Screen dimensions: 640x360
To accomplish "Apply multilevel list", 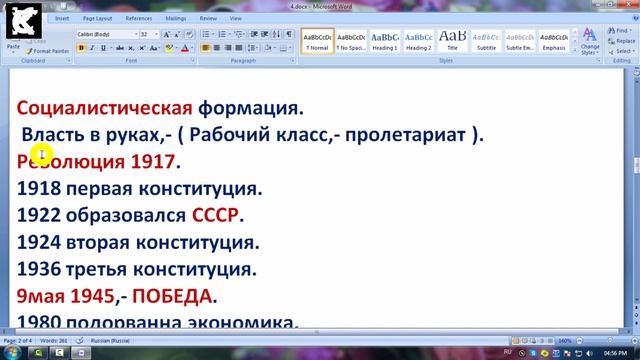I will point(239,34).
